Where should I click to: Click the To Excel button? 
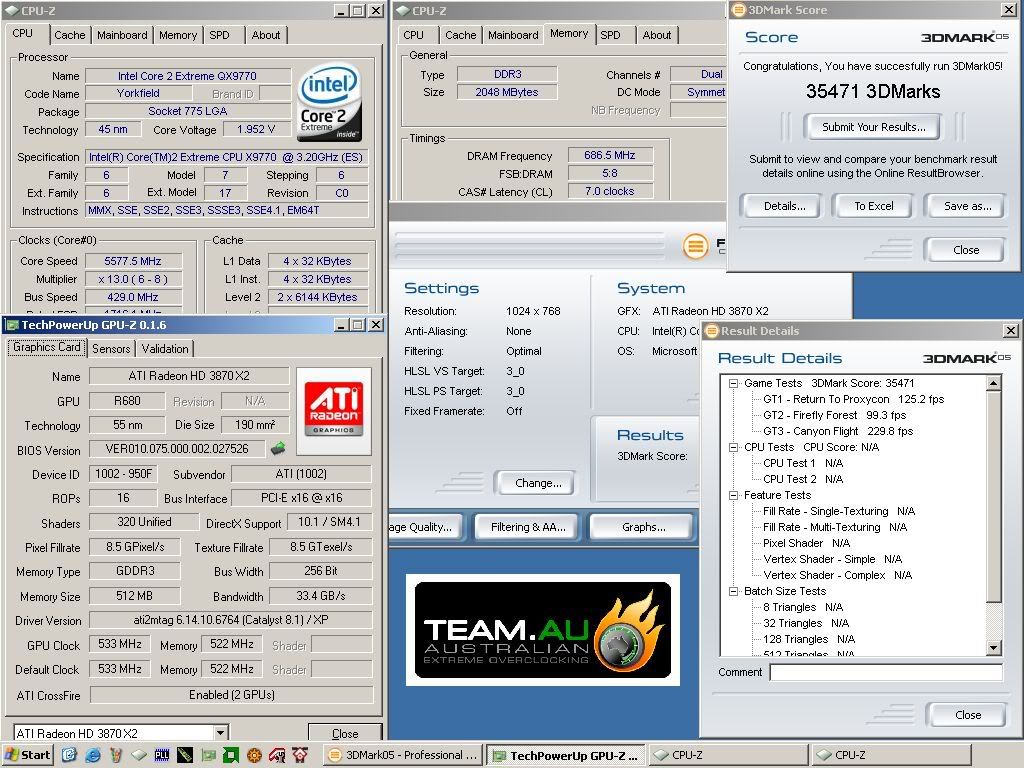(873, 206)
